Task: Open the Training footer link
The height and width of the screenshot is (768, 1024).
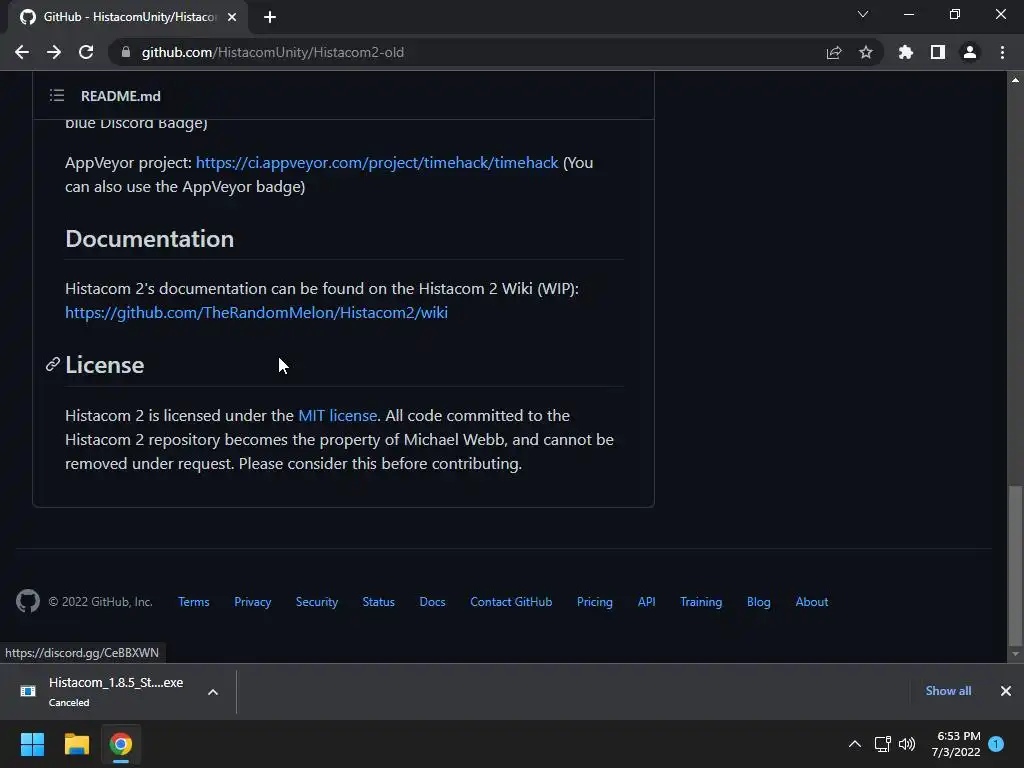Action: point(701,601)
